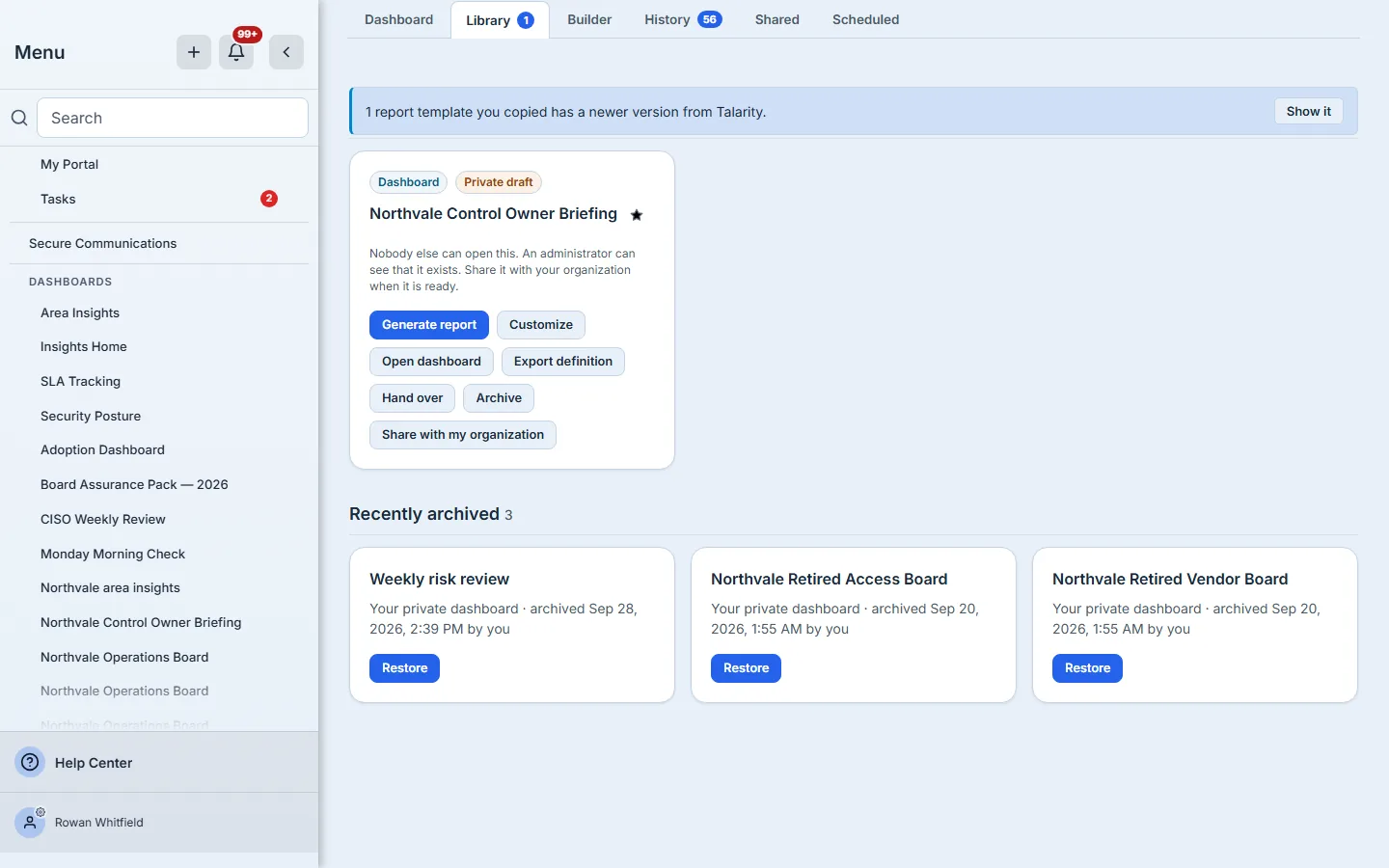
Task: Open the Shared tab
Action: click(777, 19)
